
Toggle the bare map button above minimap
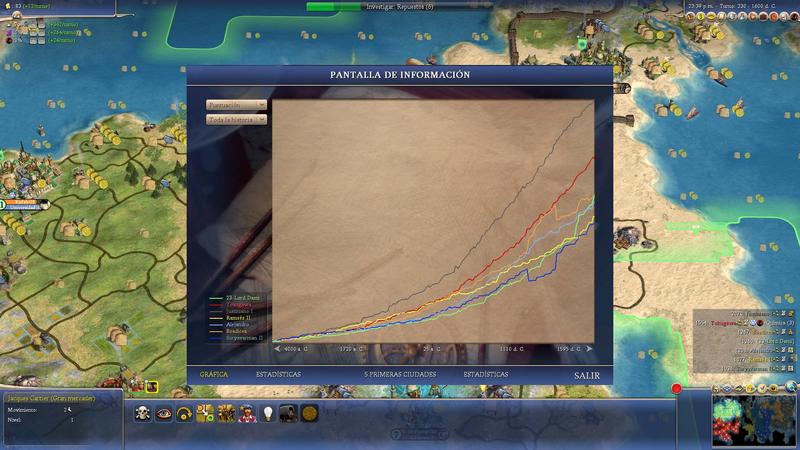tap(739, 389)
